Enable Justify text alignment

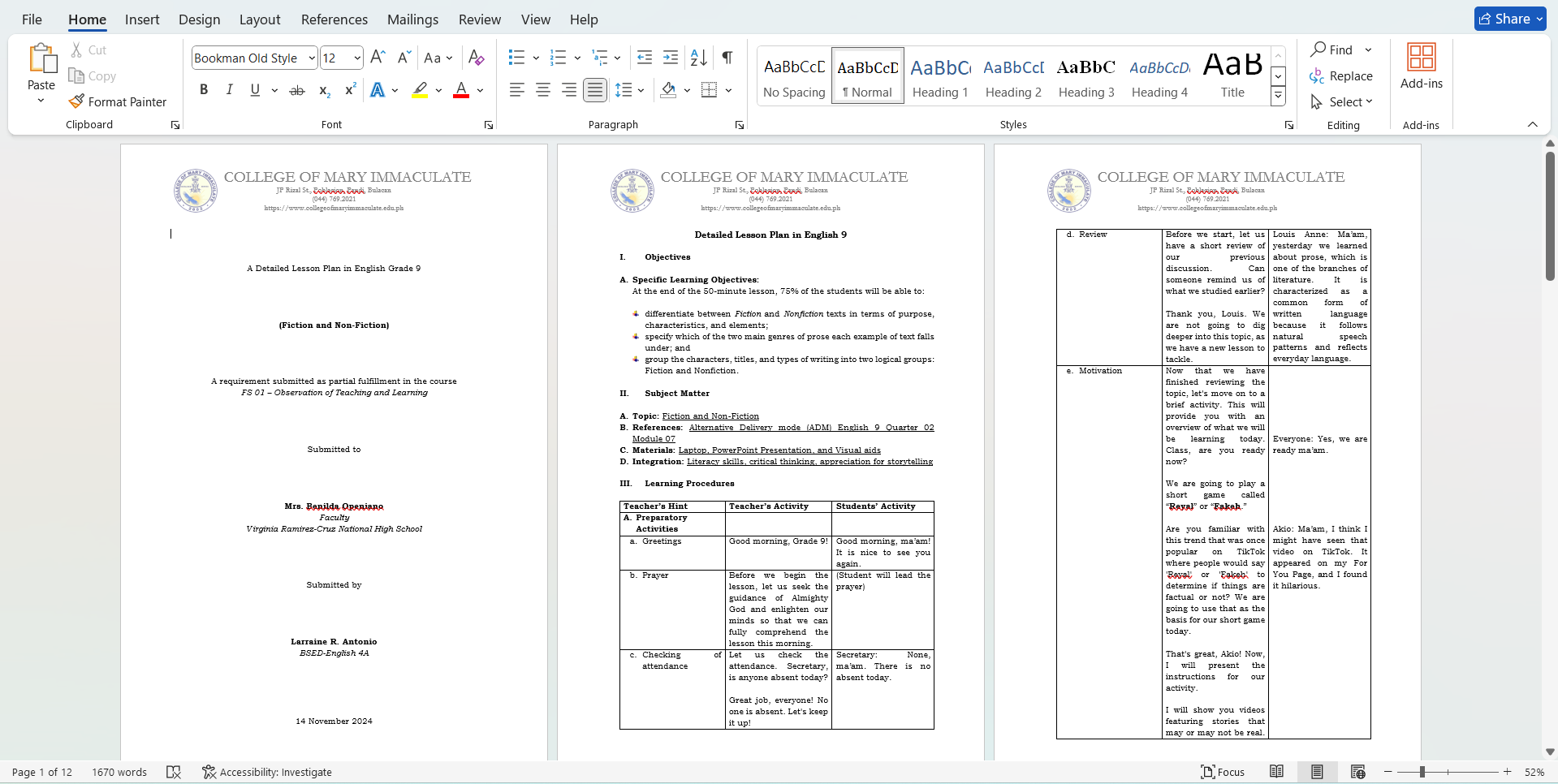coord(595,90)
